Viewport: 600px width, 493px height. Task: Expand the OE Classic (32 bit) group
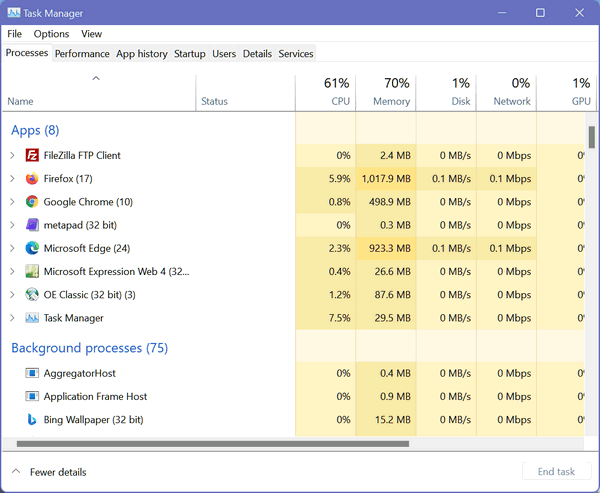12,295
